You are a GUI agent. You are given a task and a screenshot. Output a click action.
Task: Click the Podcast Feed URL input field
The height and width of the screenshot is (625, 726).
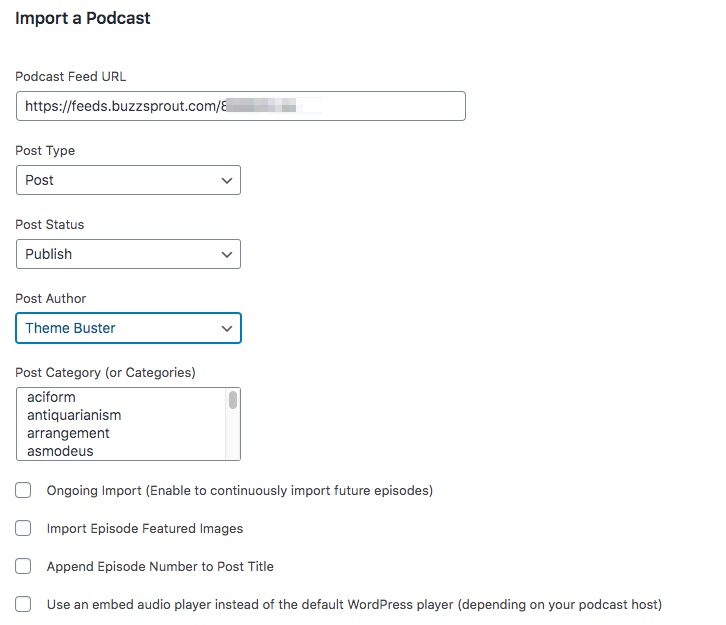click(x=240, y=106)
